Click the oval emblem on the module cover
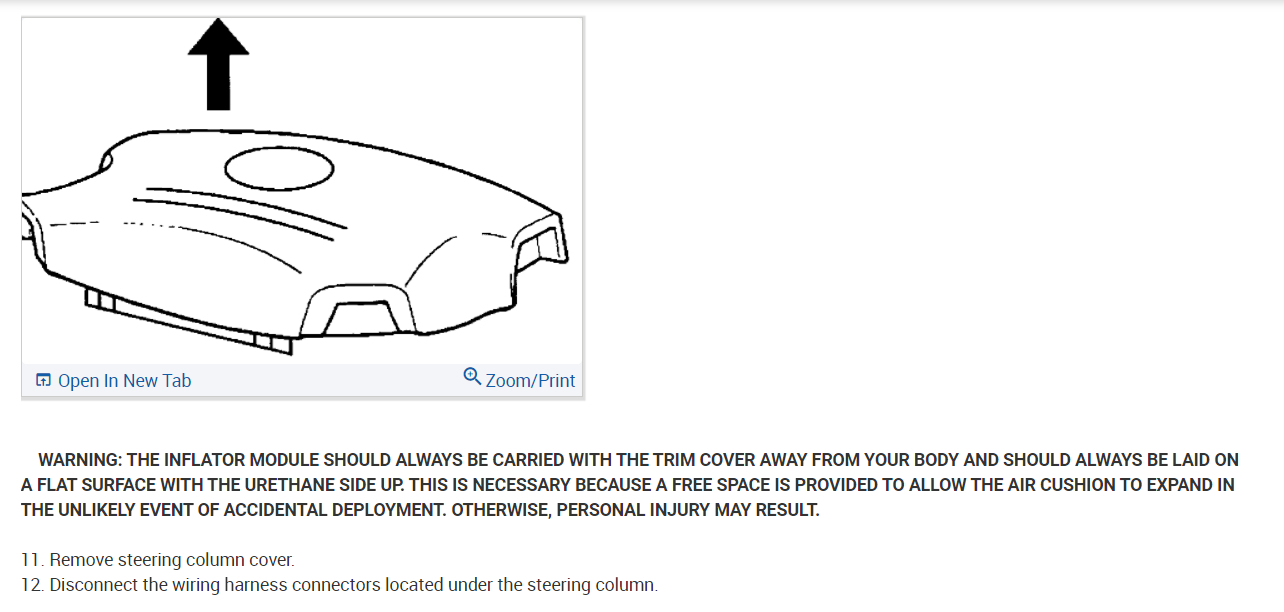 (279, 169)
